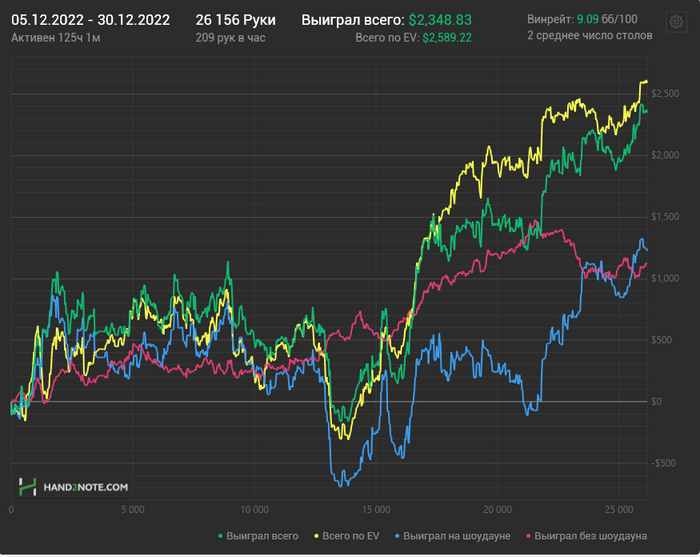Click the 'Выиграл без шоудауна' legend label
This screenshot has width=700, height=557.
click(591, 536)
